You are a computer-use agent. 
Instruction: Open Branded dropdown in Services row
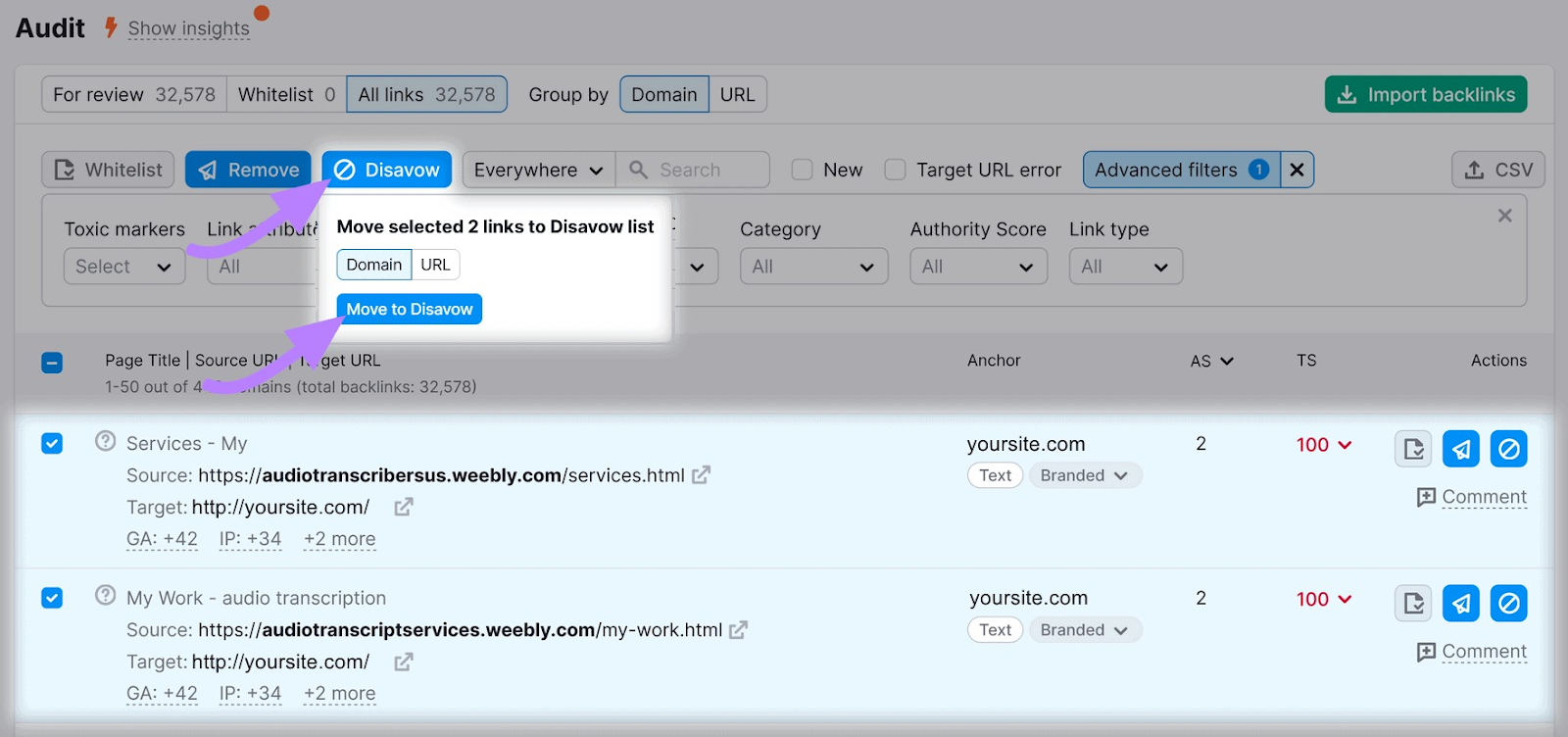click(x=1085, y=475)
